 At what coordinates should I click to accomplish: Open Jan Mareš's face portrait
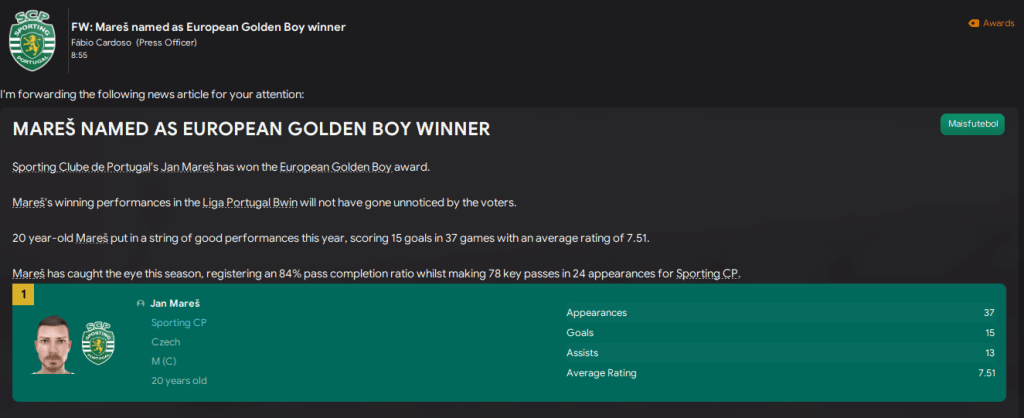point(53,344)
